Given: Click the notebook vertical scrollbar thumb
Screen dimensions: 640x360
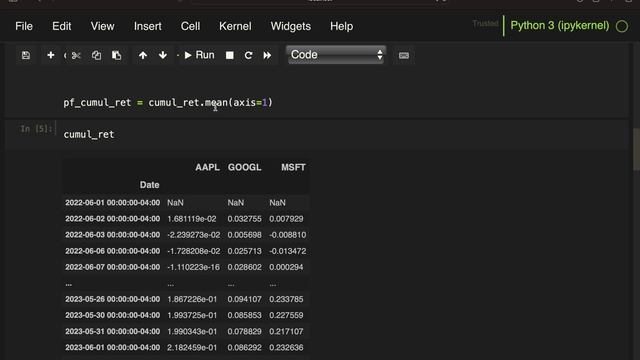Looking at the screenshot, I should (x=636, y=149).
